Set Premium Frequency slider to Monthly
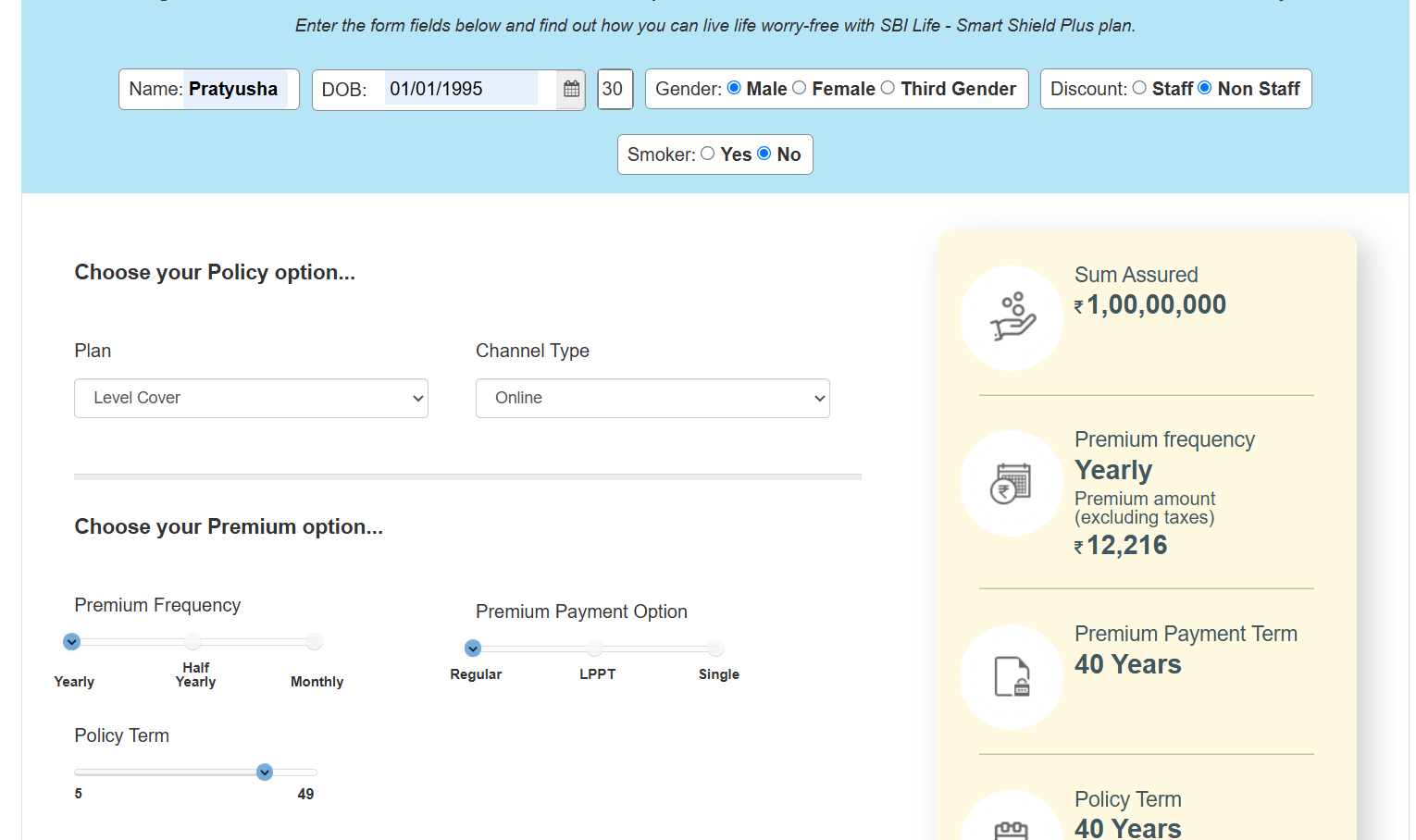1416x840 pixels. pyautogui.click(x=315, y=641)
